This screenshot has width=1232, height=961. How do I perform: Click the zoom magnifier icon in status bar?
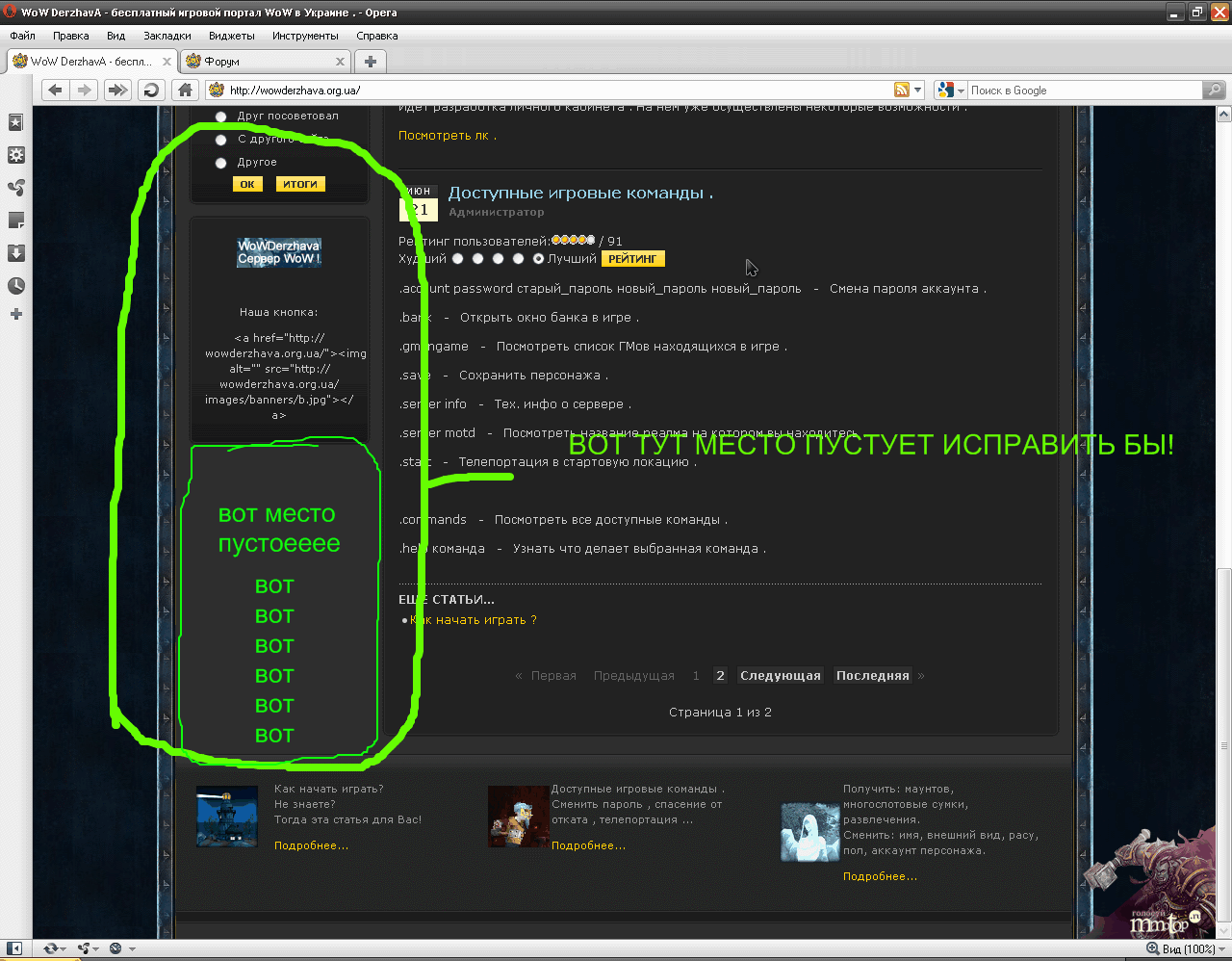click(1152, 948)
